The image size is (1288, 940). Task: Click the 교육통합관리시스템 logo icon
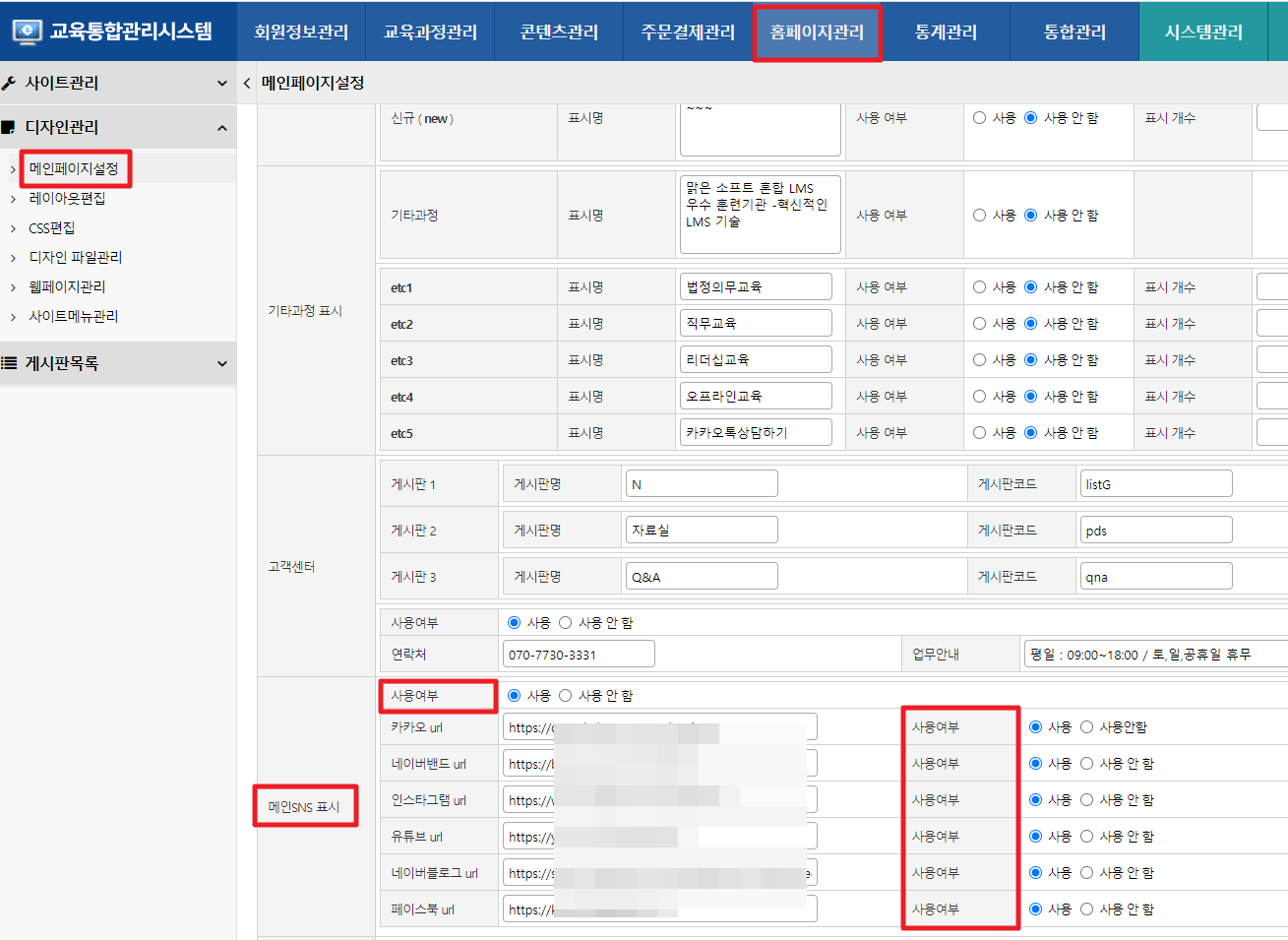pos(27,31)
